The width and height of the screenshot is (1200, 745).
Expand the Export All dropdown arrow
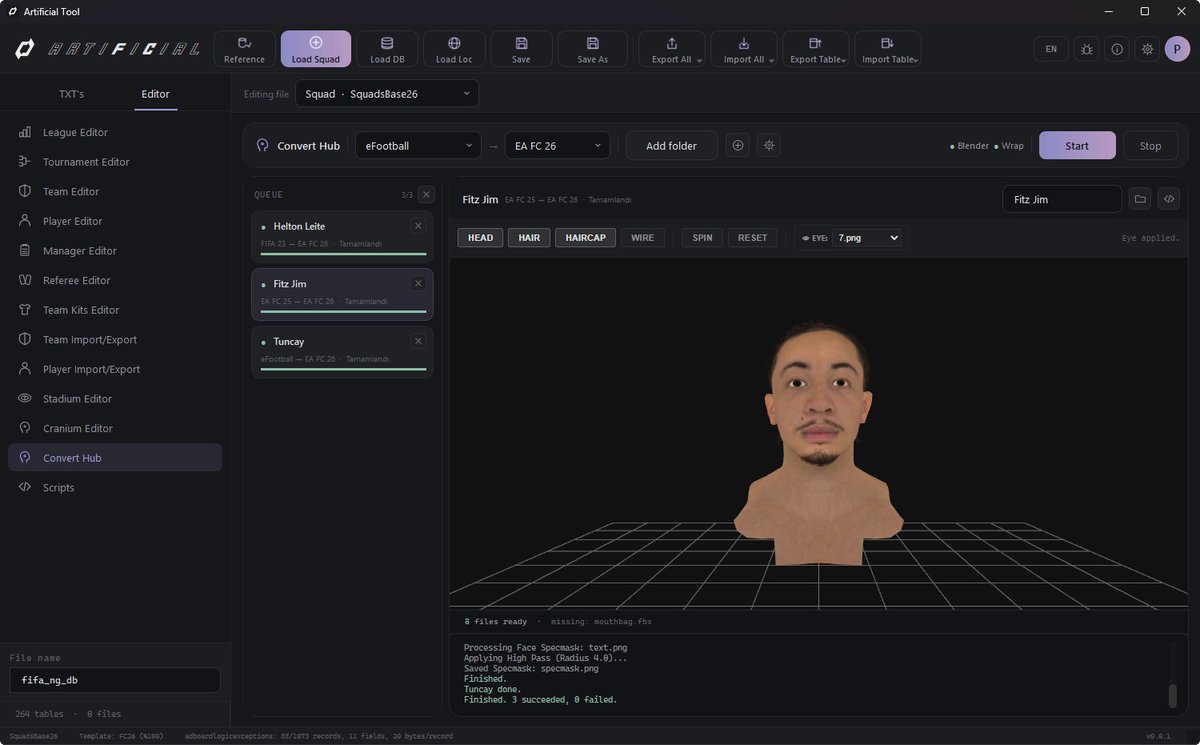point(699,61)
